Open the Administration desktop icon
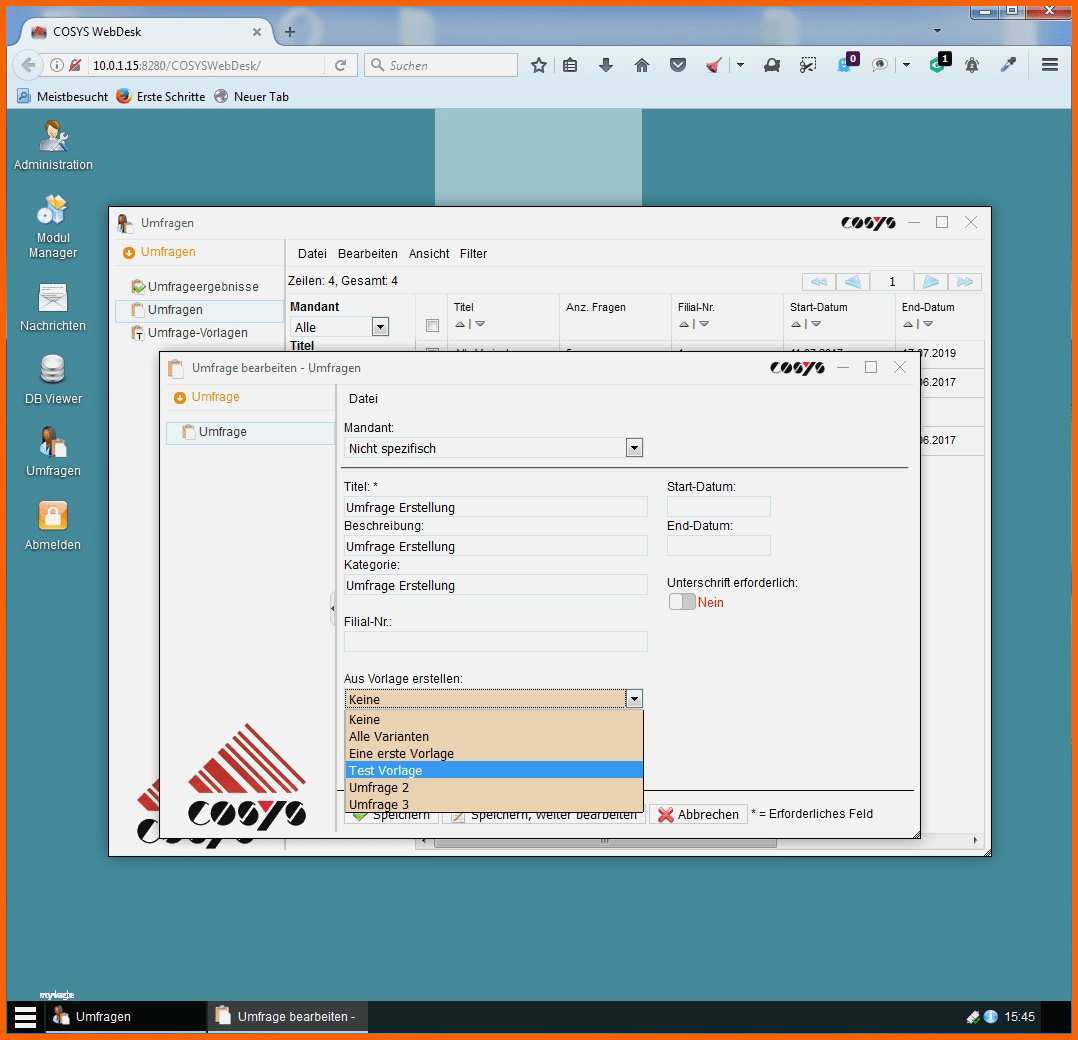Image resolution: width=1078 pixels, height=1040 pixels. point(53,145)
